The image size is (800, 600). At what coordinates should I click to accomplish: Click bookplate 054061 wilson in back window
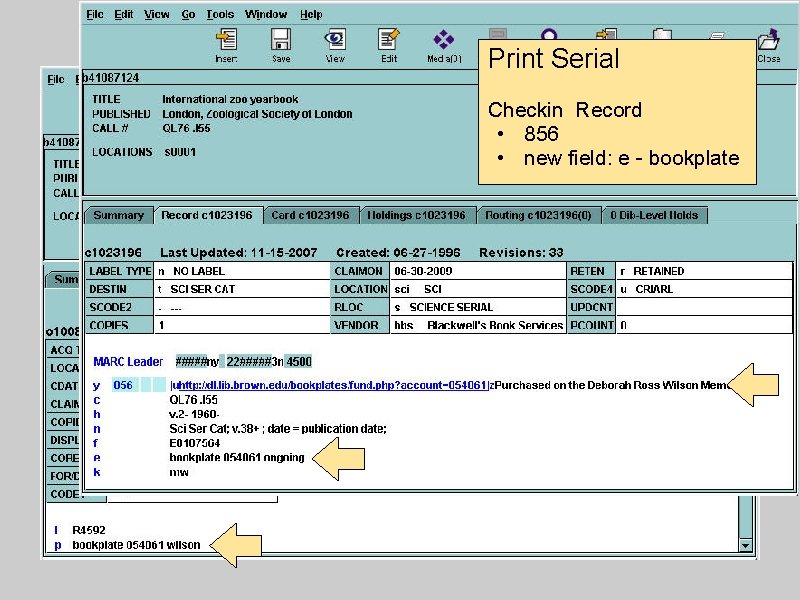136,545
